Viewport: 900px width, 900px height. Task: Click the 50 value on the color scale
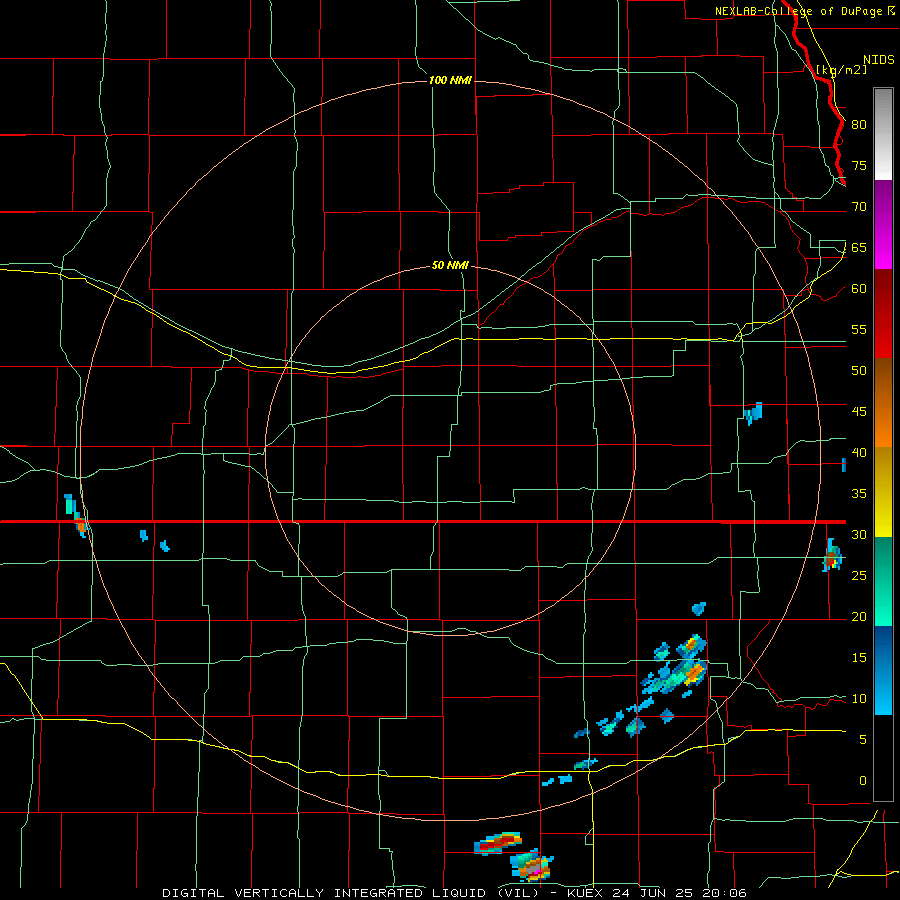[x=859, y=370]
